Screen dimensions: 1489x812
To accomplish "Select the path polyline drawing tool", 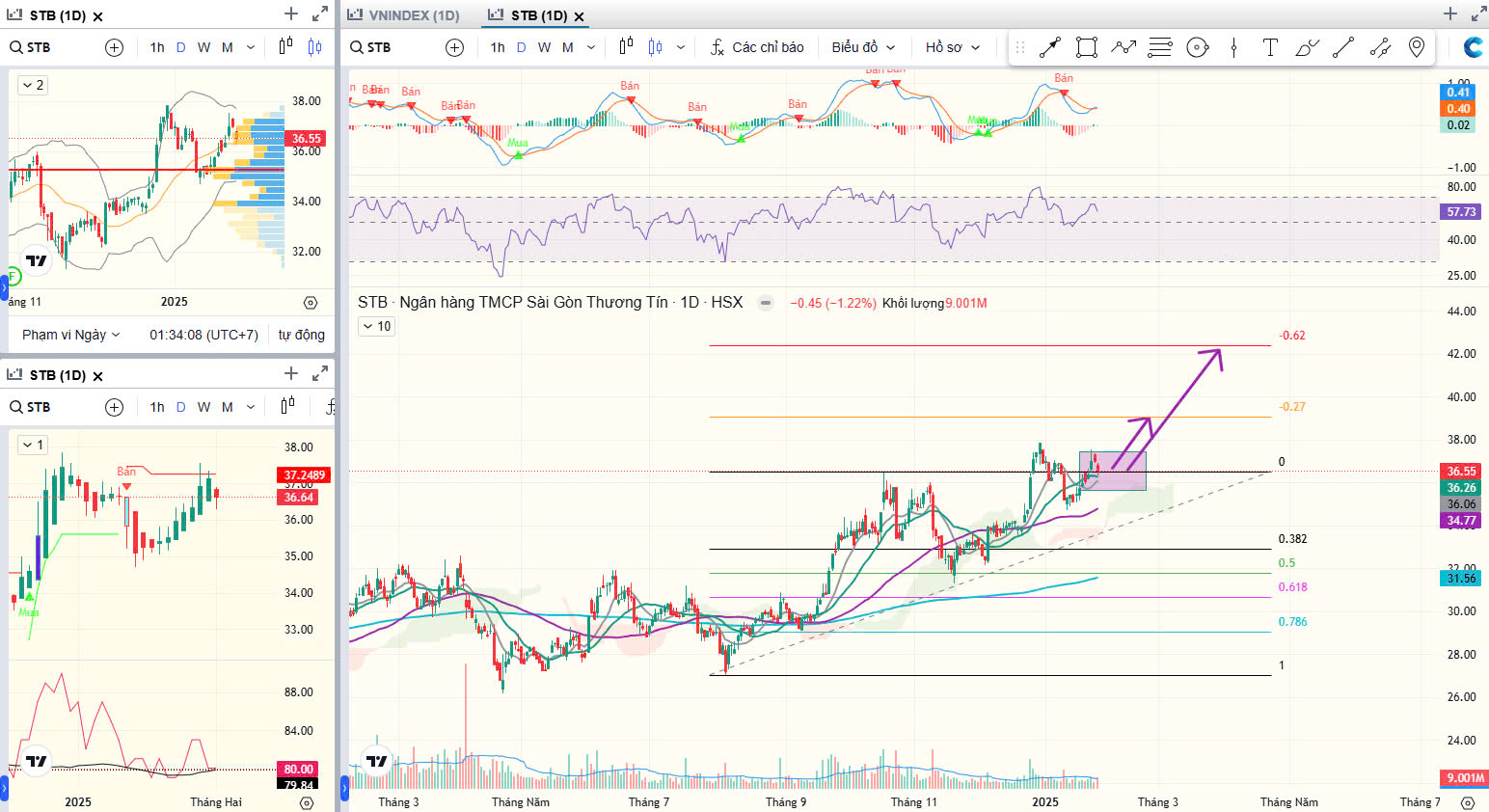I will (1124, 47).
